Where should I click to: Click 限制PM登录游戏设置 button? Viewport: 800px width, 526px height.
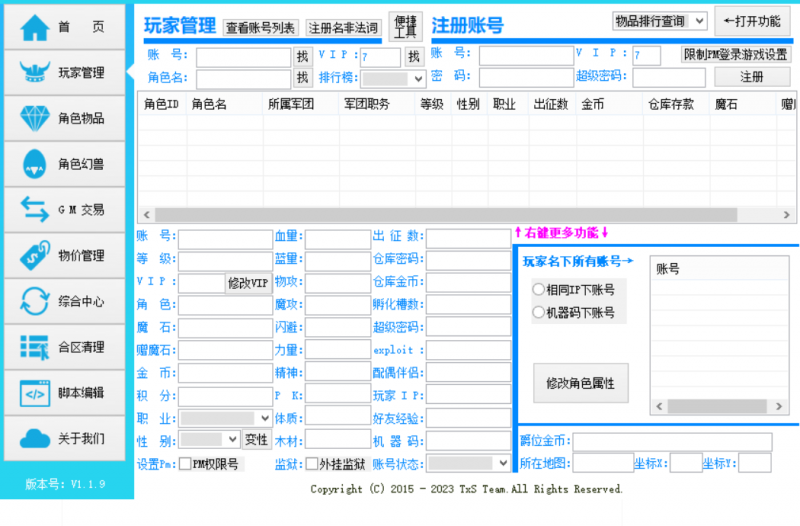tap(736, 54)
